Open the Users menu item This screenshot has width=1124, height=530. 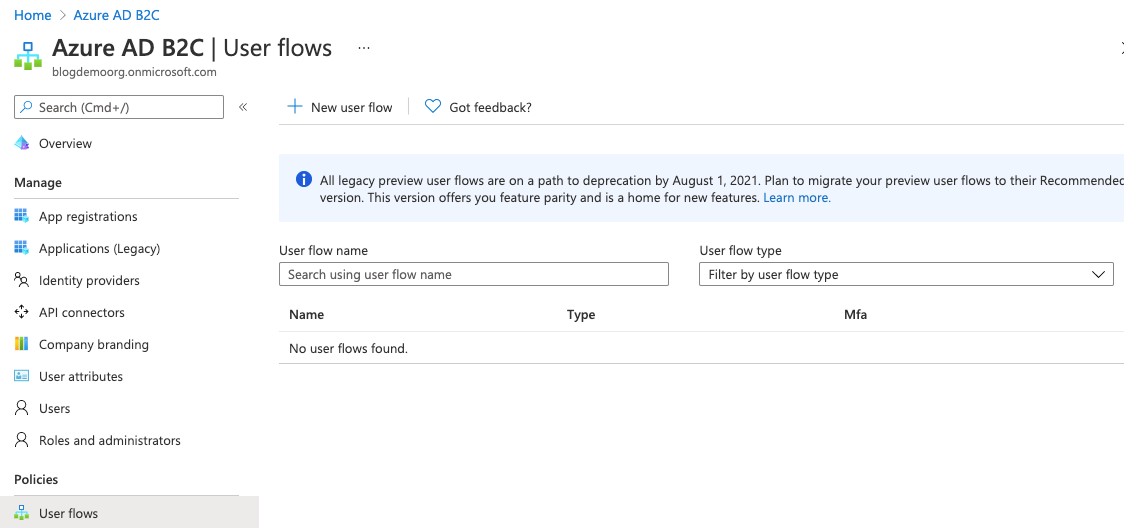[x=54, y=409]
